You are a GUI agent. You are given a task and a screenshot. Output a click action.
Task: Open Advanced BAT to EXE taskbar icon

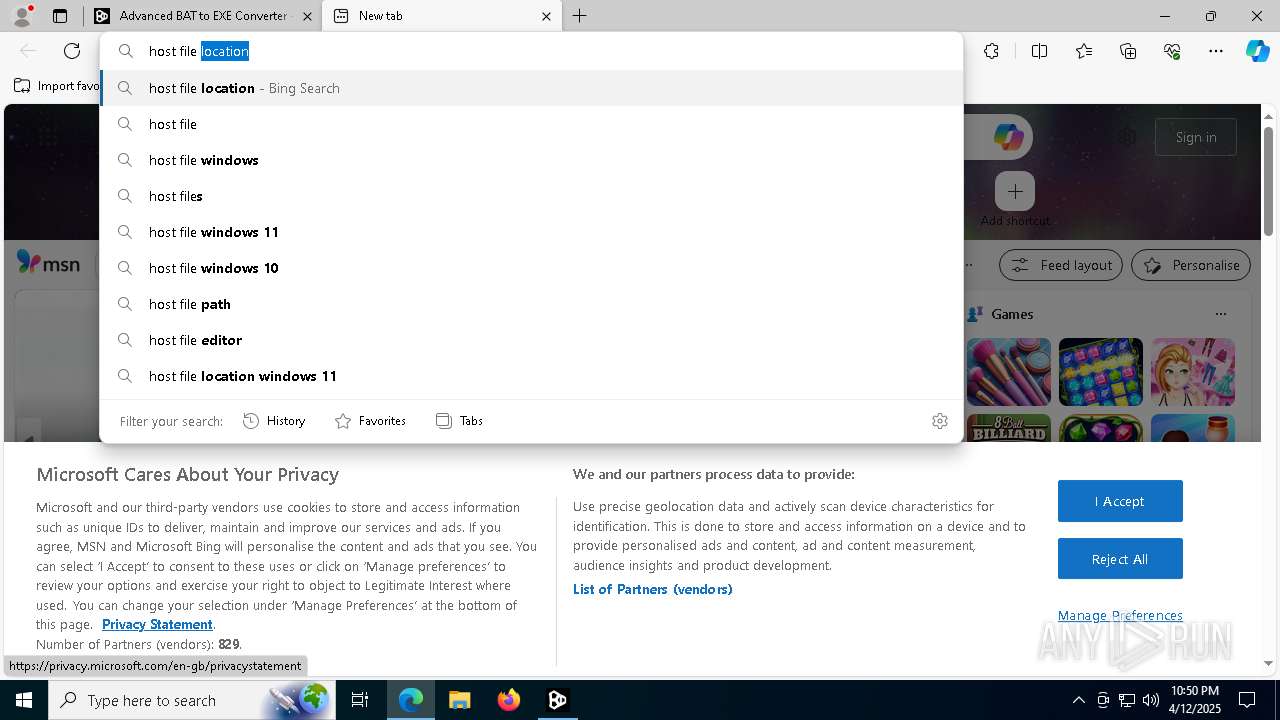[557, 700]
